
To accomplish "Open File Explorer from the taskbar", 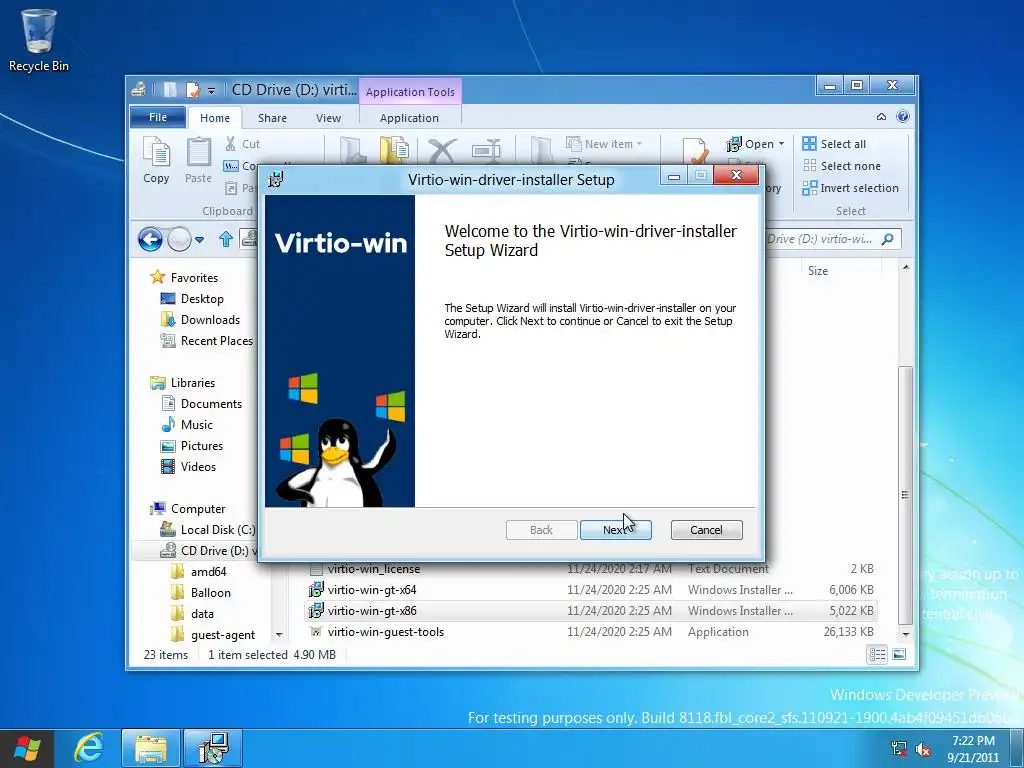I will coord(151,748).
